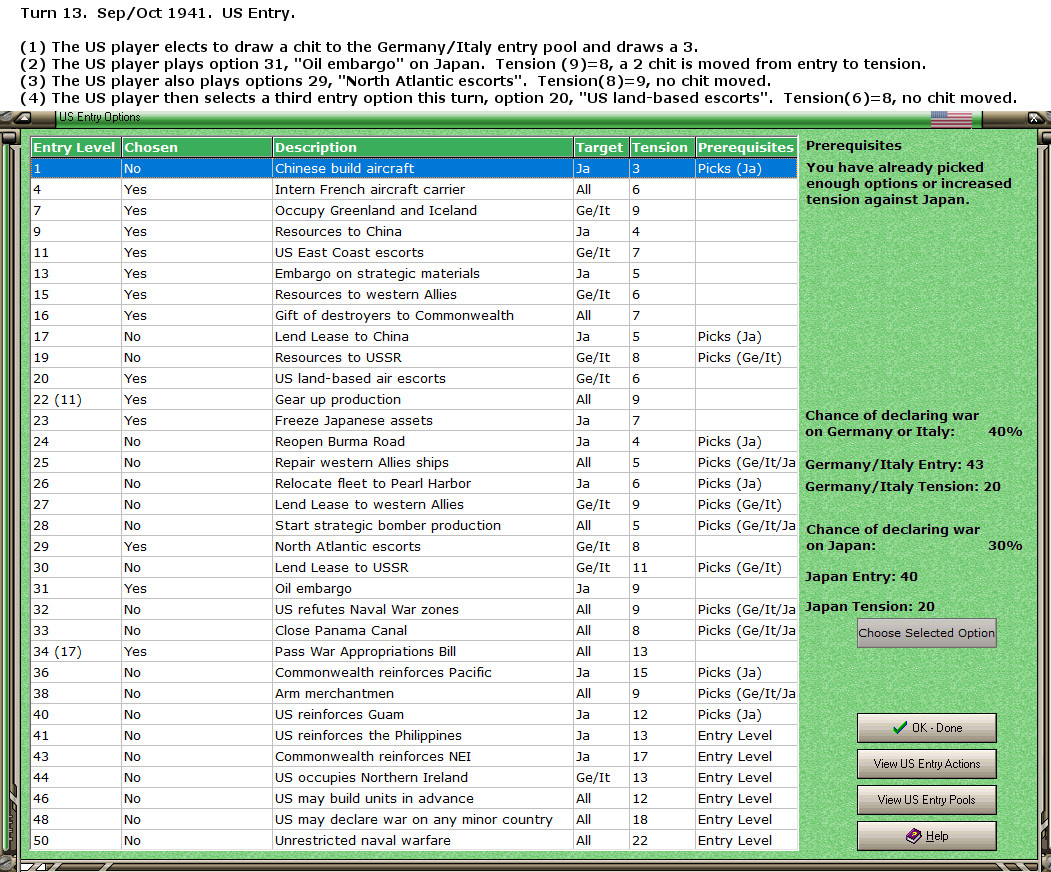The height and width of the screenshot is (872, 1051).
Task: Click the Entry Level column header
Action: (76, 147)
